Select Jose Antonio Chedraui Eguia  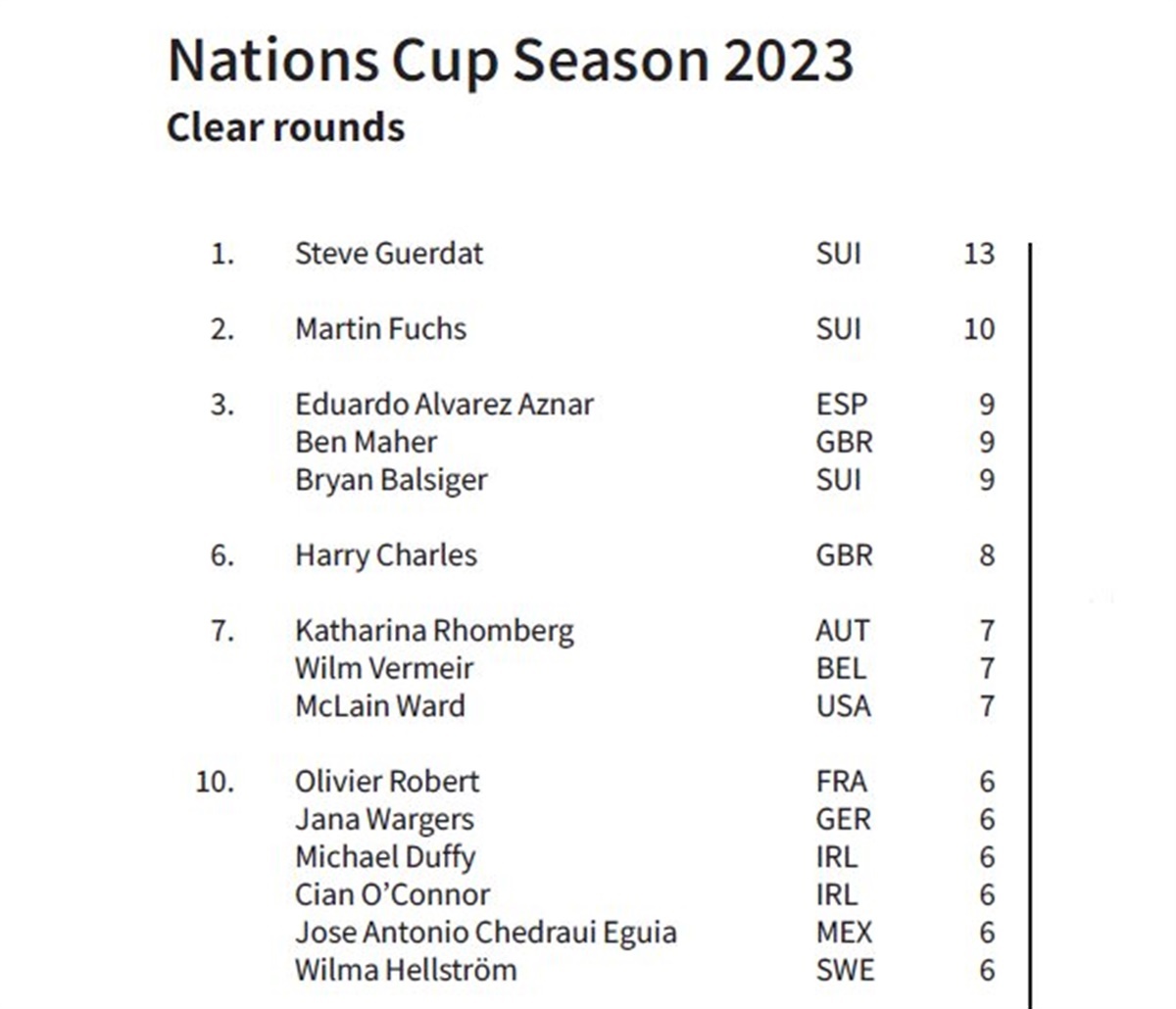pyautogui.click(x=485, y=932)
